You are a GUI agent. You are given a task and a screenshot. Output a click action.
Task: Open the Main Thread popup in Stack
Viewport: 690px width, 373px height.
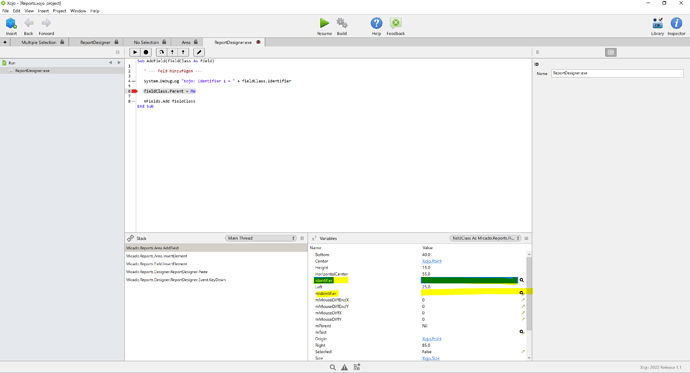coord(261,238)
